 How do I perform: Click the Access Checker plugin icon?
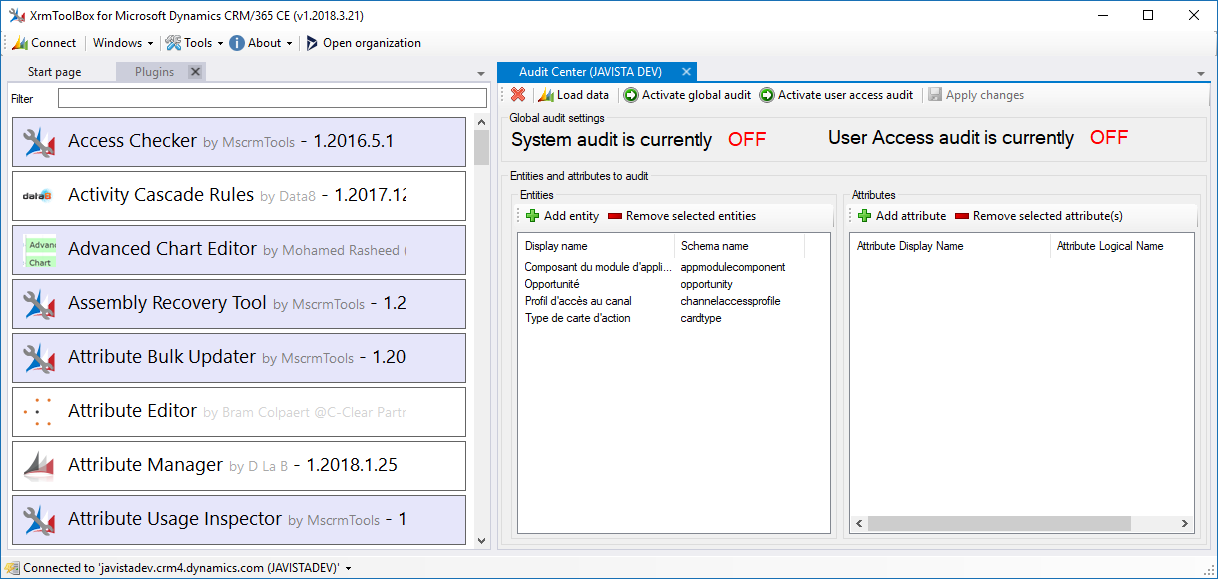pos(38,142)
